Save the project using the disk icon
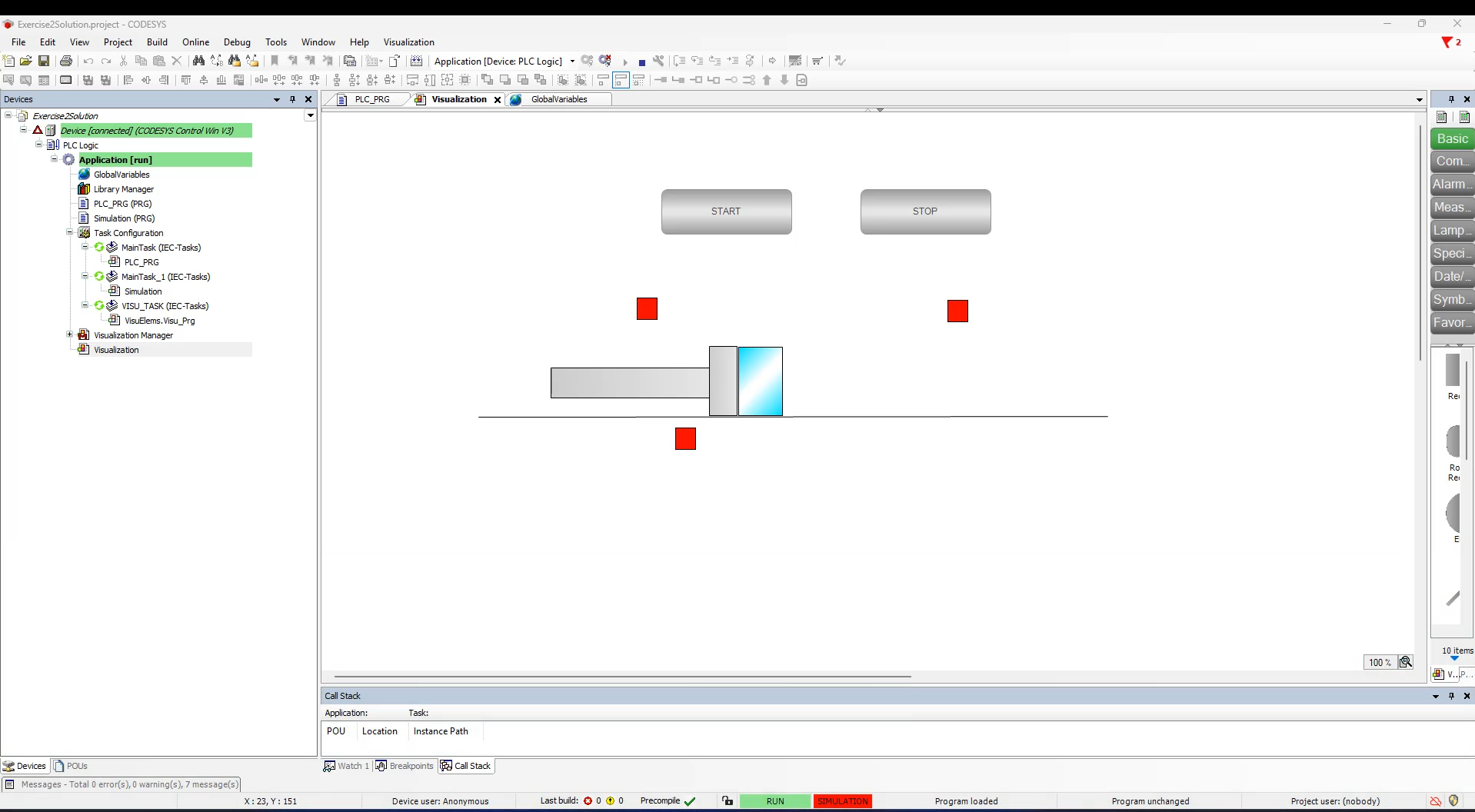1475x812 pixels. tap(44, 61)
